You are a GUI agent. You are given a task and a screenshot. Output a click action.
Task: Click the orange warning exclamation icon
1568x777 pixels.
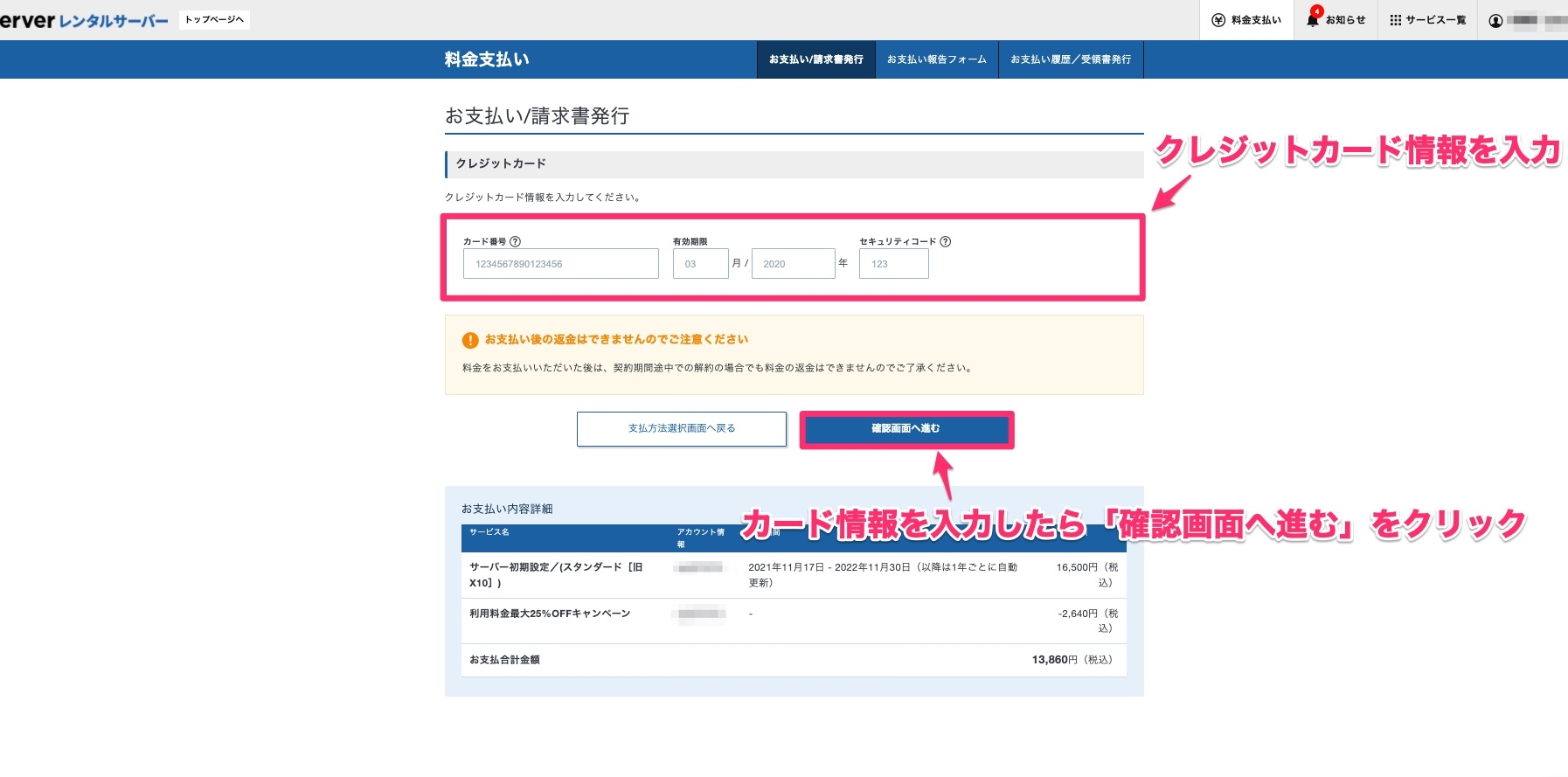coord(470,340)
